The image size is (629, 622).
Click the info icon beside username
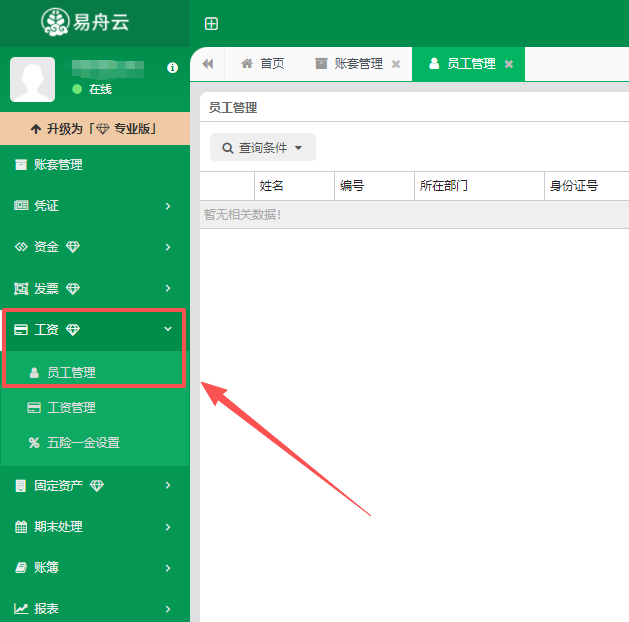pyautogui.click(x=172, y=68)
